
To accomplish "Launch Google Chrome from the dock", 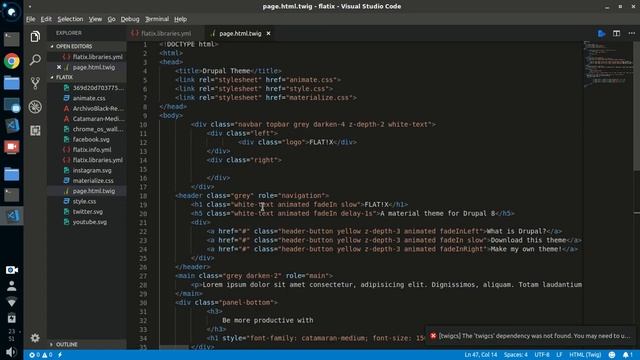I will [11, 61].
